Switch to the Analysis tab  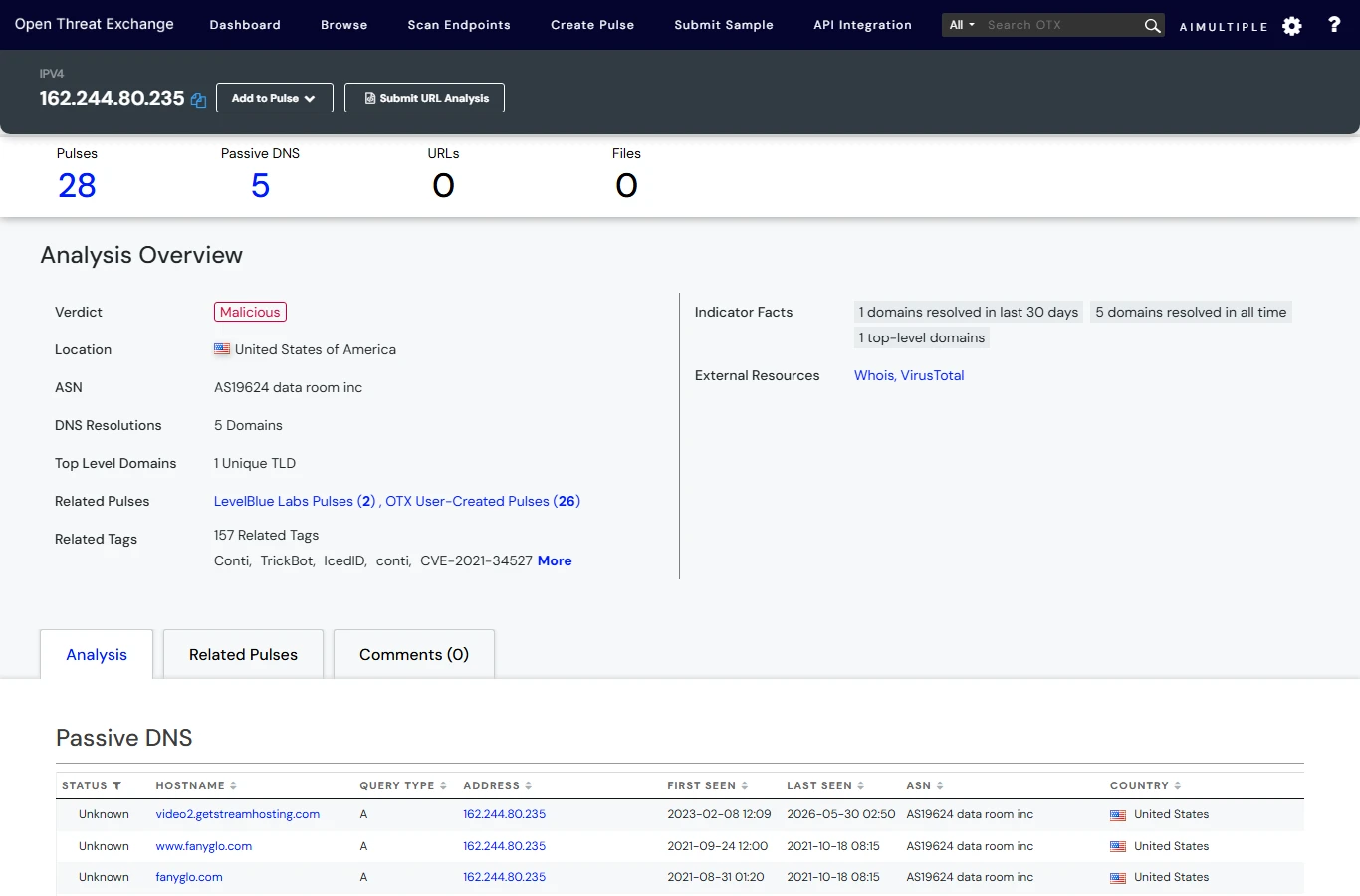click(x=97, y=654)
